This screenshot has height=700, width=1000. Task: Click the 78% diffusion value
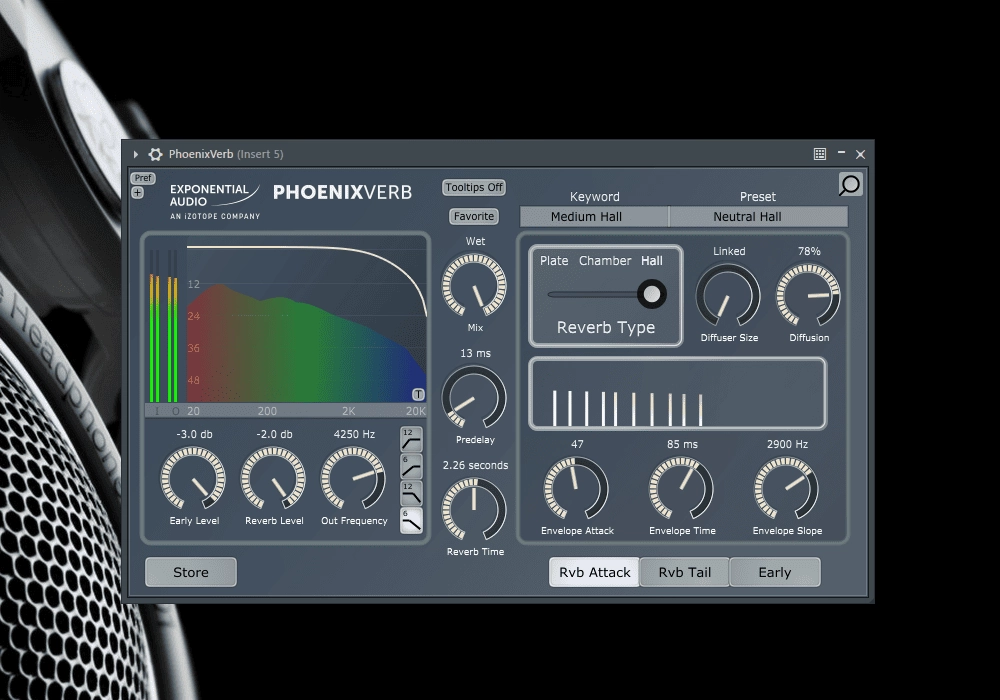(809, 251)
